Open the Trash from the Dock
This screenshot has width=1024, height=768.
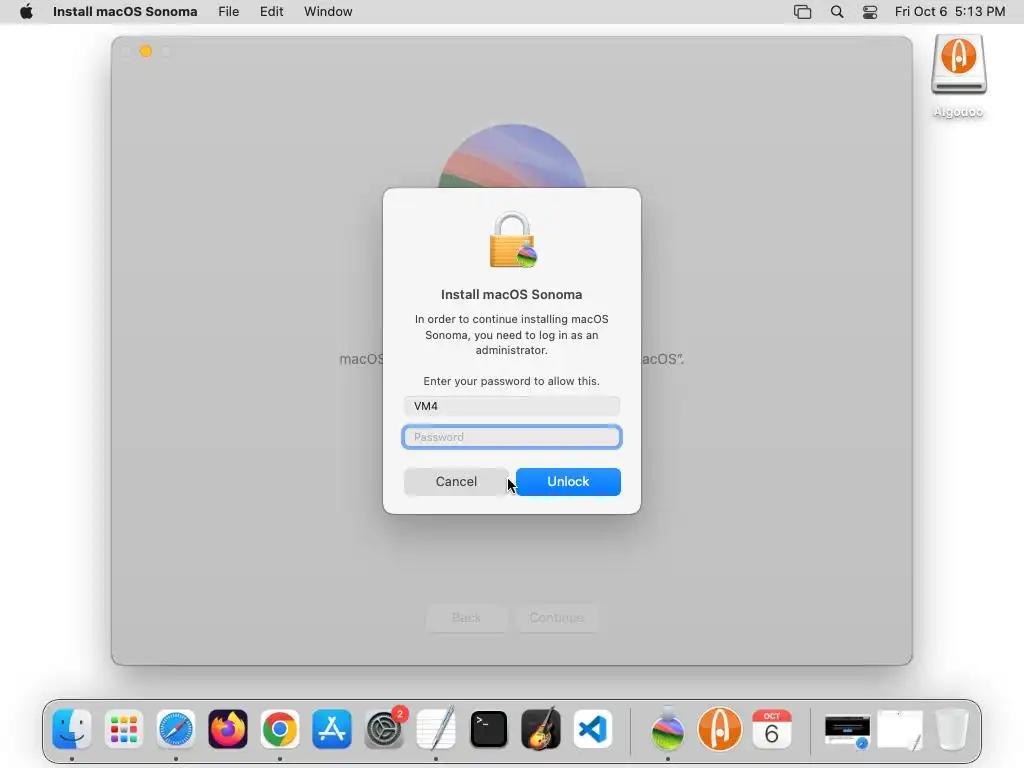pos(952,729)
